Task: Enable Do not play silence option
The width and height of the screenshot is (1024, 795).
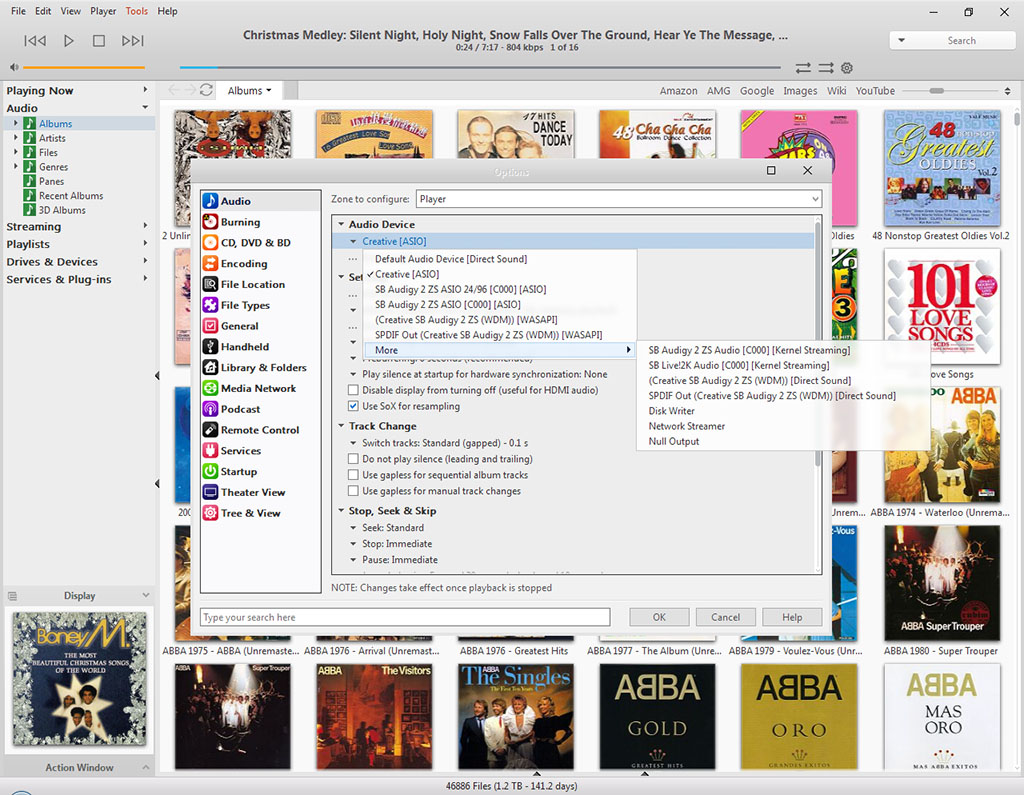Action: point(353,459)
